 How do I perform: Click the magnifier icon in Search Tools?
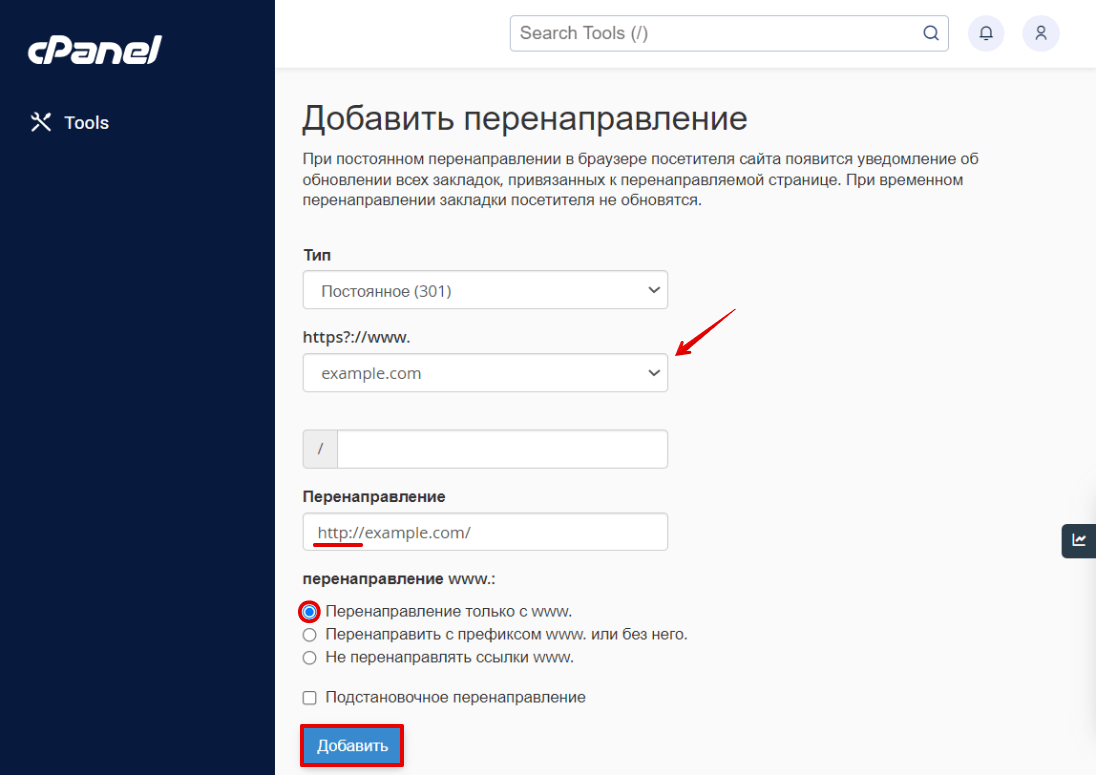pyautogui.click(x=930, y=33)
